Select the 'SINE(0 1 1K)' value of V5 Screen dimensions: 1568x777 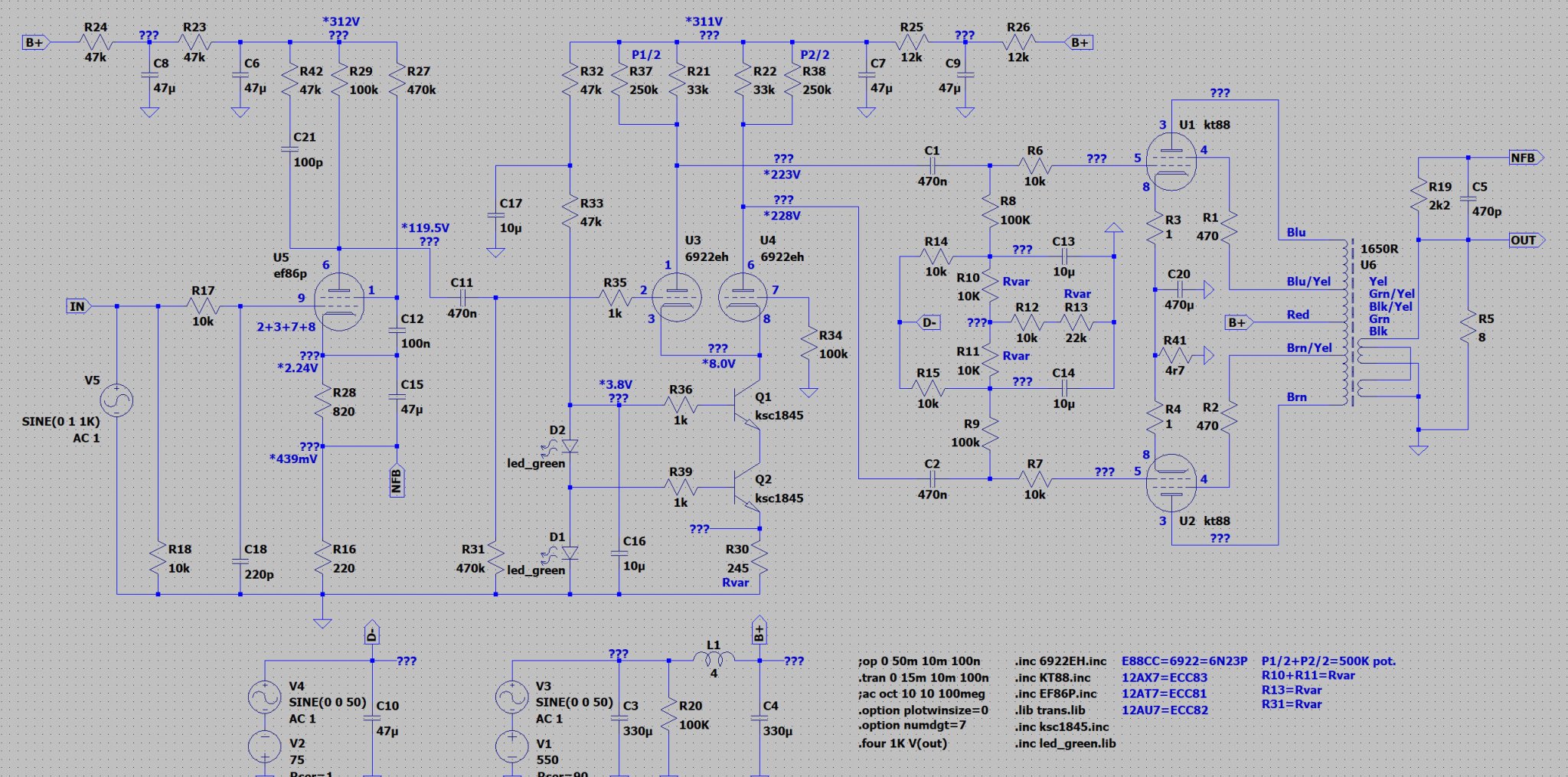point(60,421)
